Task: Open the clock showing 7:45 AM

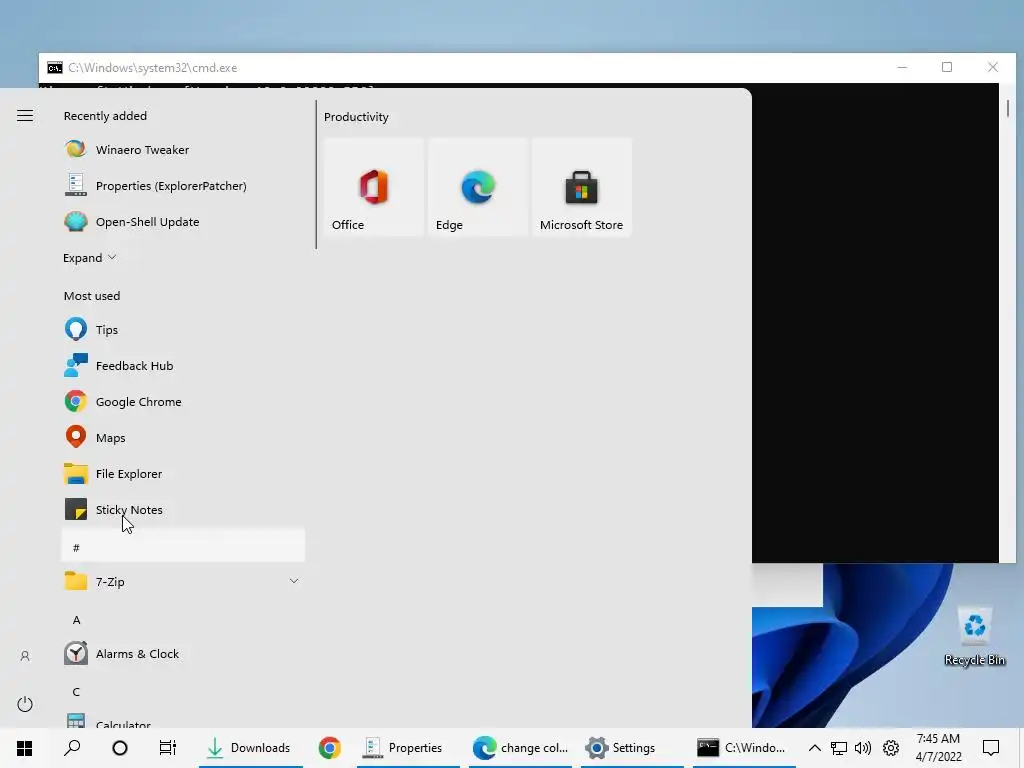Action: click(x=938, y=747)
